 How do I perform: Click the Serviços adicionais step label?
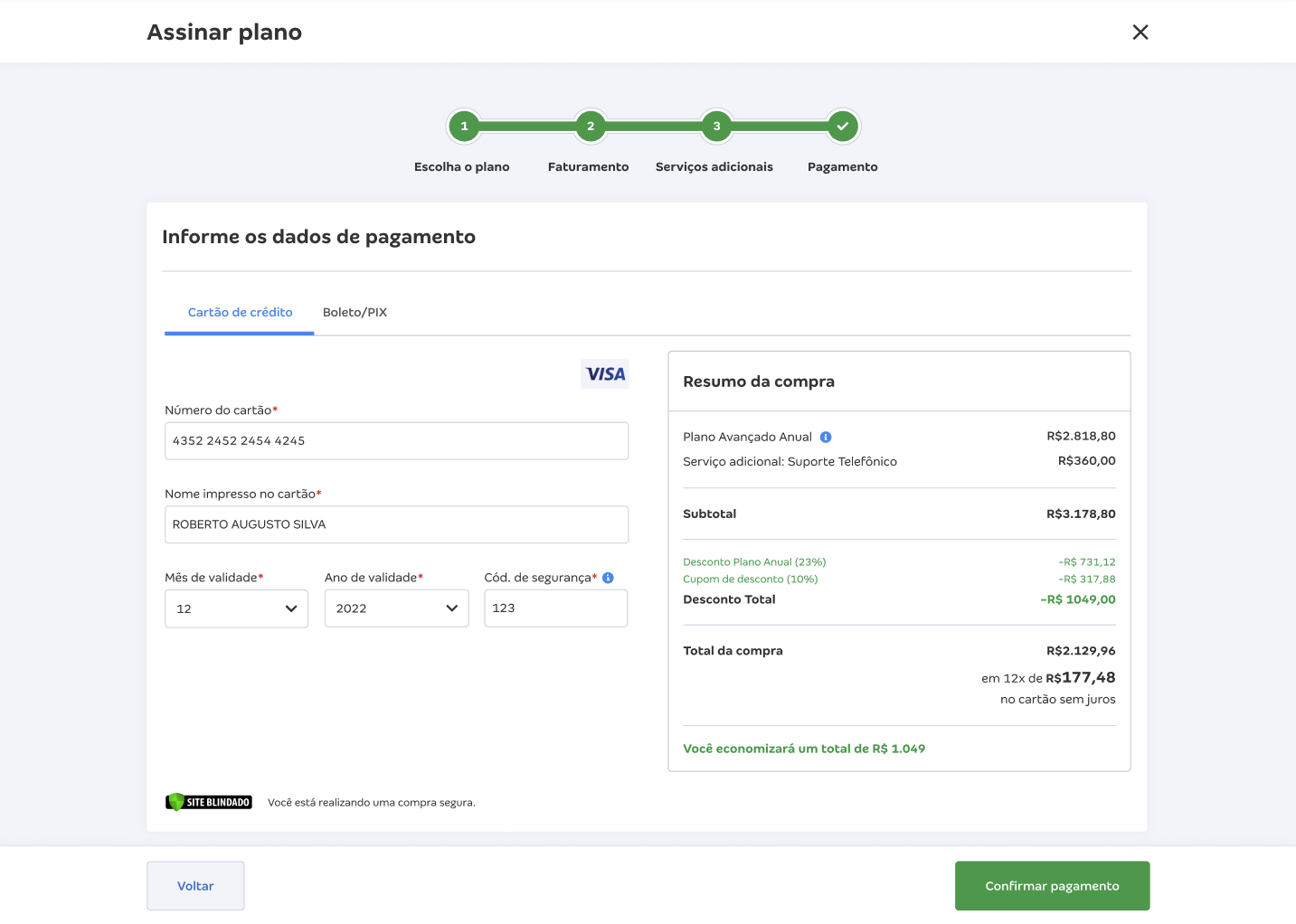pyautogui.click(x=714, y=167)
